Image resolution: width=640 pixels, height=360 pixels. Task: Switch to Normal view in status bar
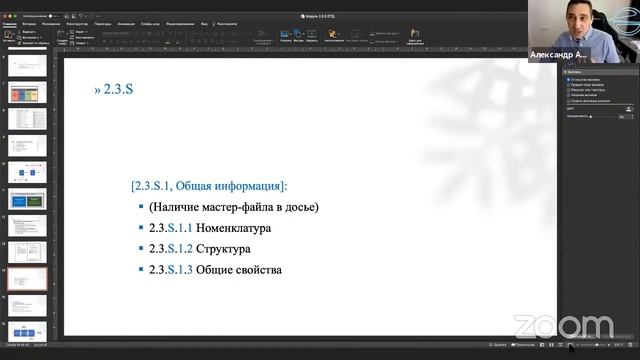[x=542, y=345]
